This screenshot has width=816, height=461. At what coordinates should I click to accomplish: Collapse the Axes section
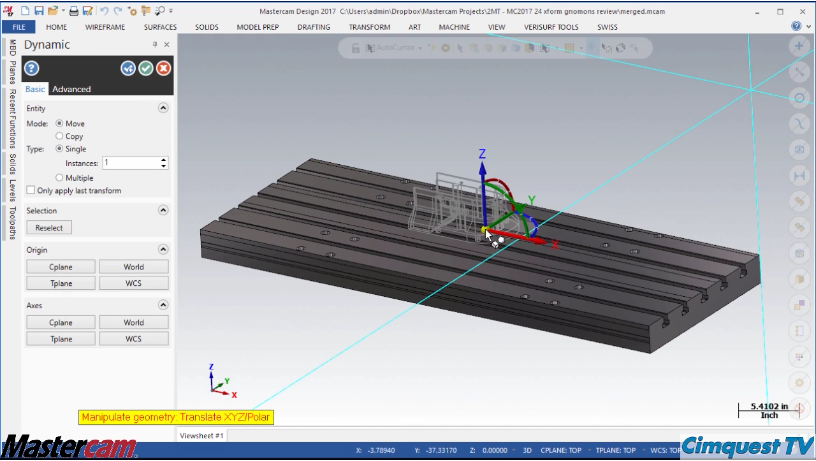click(x=163, y=304)
